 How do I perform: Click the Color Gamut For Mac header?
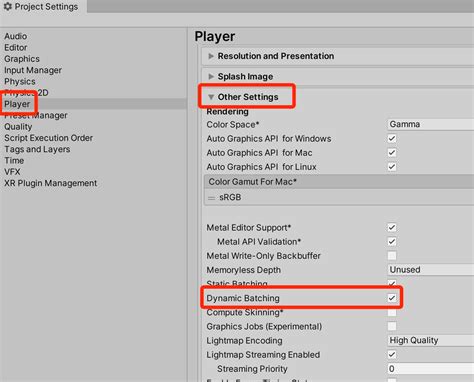[x=339, y=182]
